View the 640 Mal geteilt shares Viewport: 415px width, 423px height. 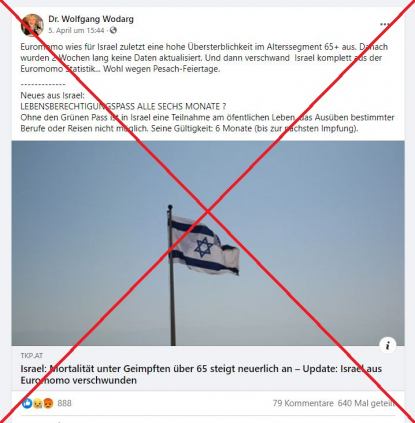[366, 403]
